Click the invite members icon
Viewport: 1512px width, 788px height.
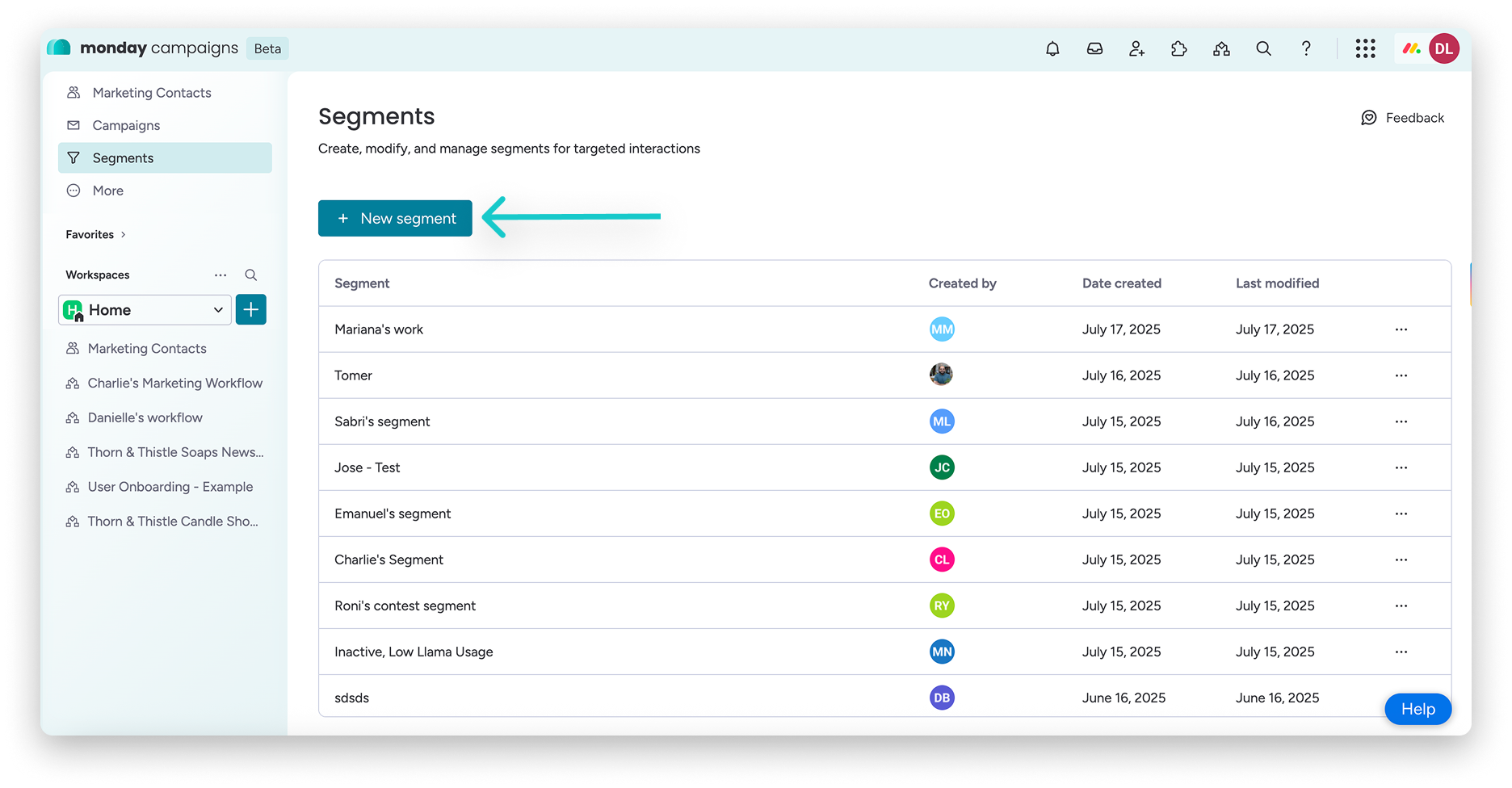click(1136, 48)
